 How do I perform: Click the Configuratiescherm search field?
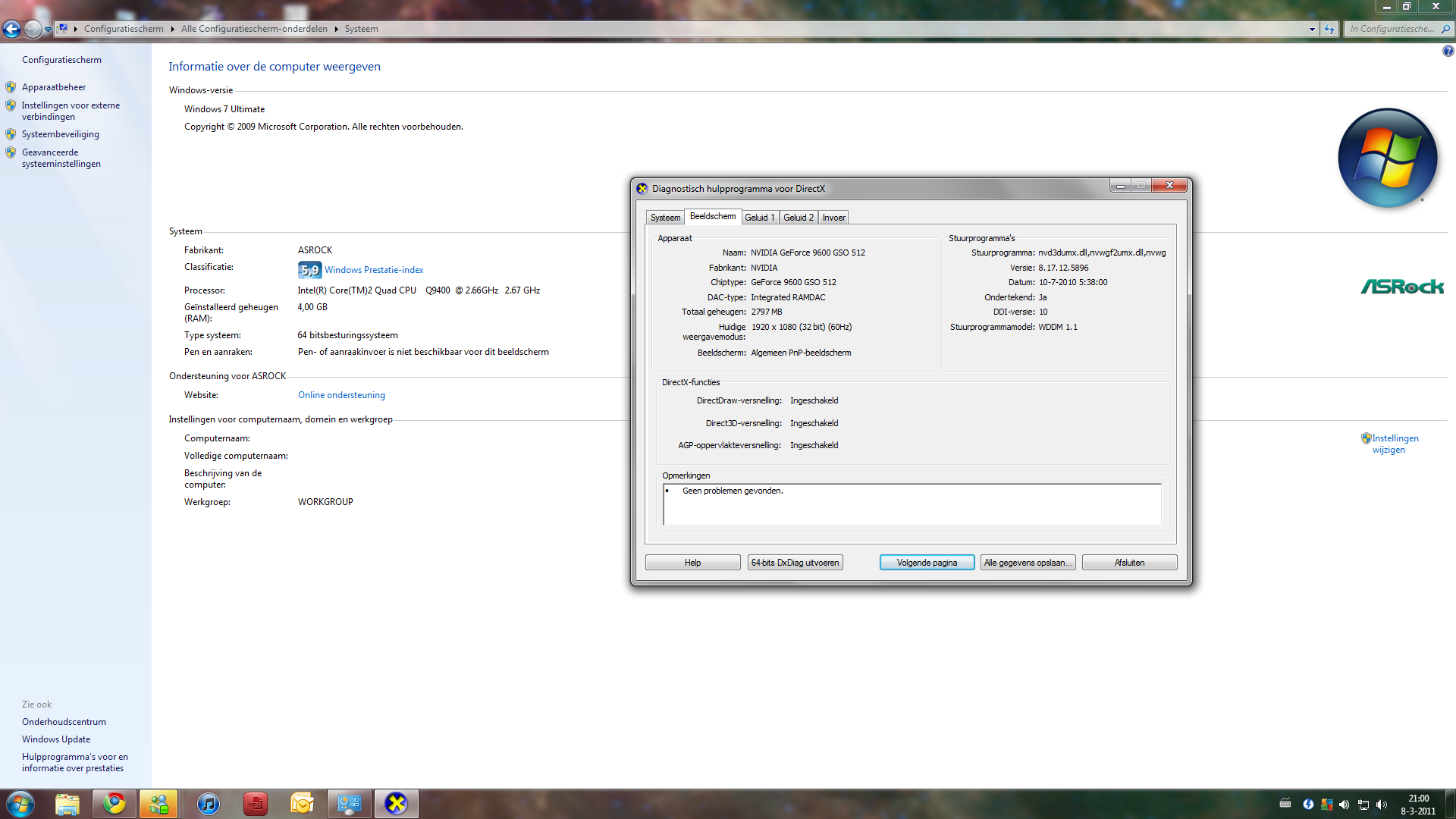(1392, 29)
